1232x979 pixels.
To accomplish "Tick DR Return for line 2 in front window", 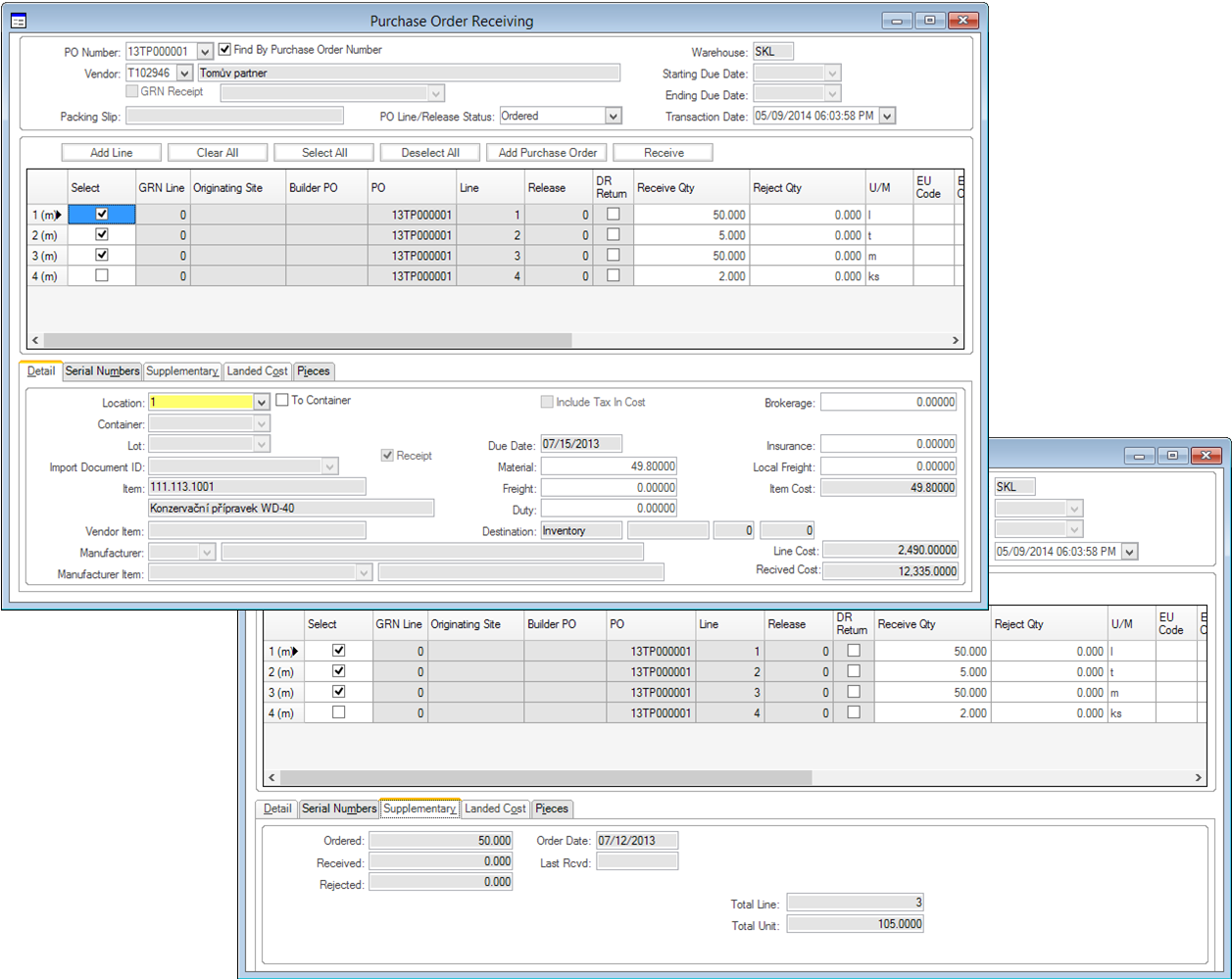I will 613,235.
